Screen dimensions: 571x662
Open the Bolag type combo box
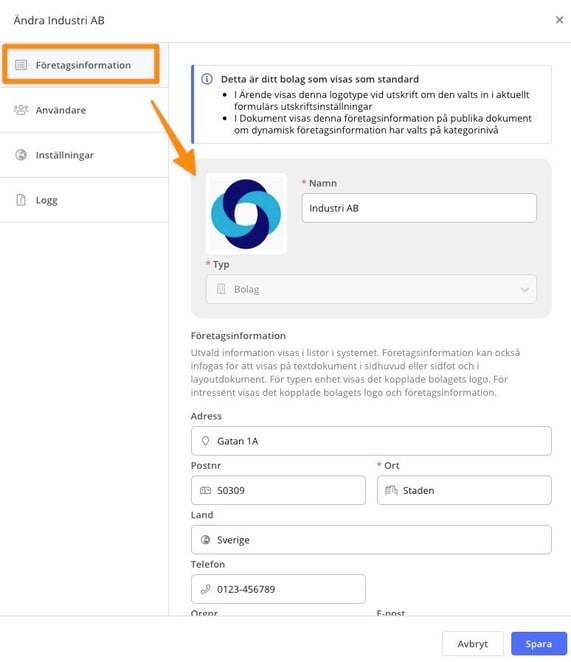[x=371, y=289]
